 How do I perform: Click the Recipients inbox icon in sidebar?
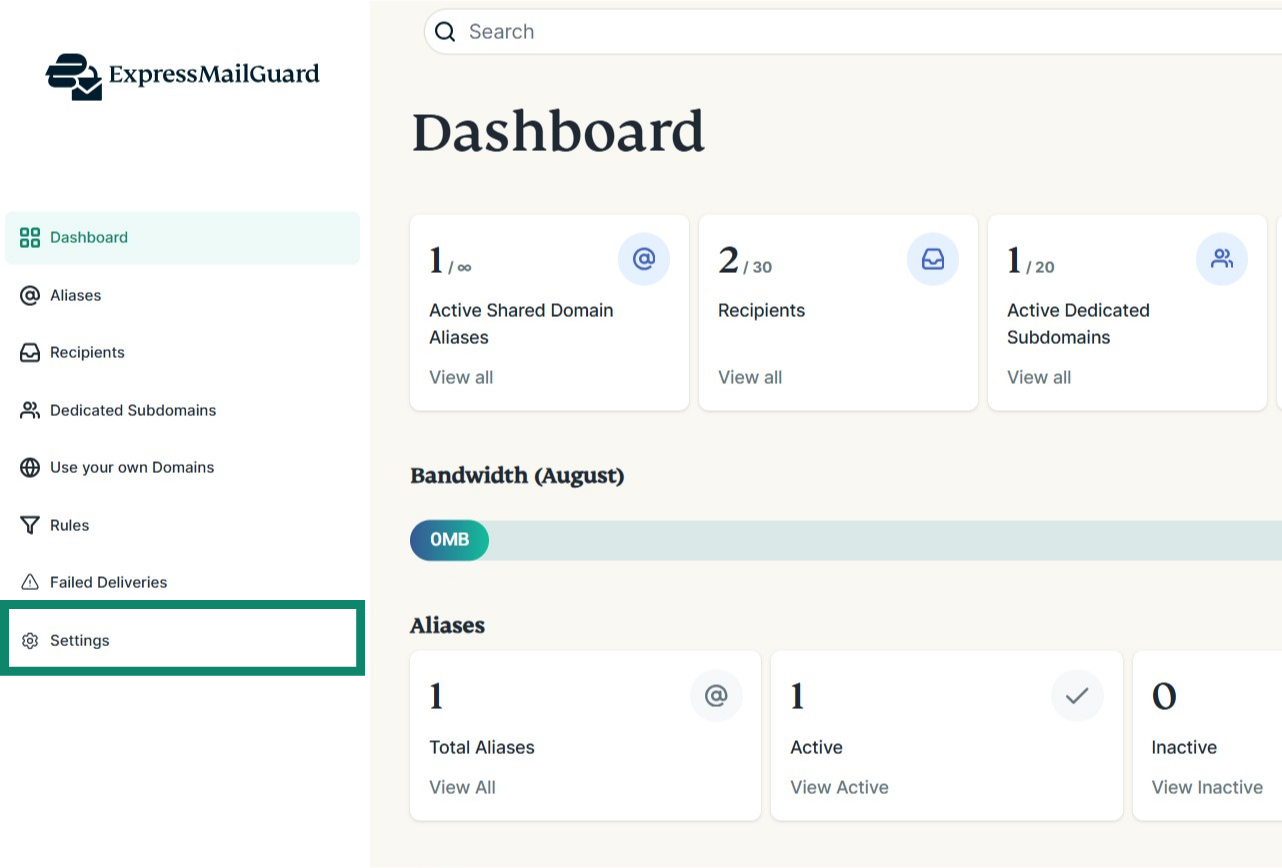(x=30, y=352)
